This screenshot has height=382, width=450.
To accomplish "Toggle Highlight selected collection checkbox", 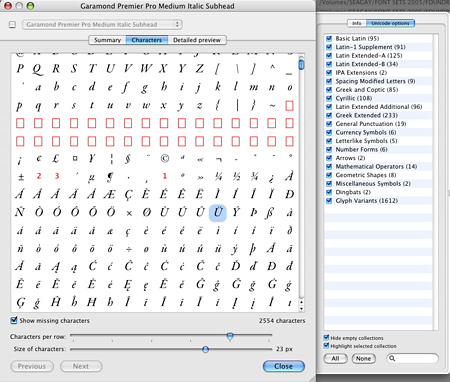I will point(326,346).
